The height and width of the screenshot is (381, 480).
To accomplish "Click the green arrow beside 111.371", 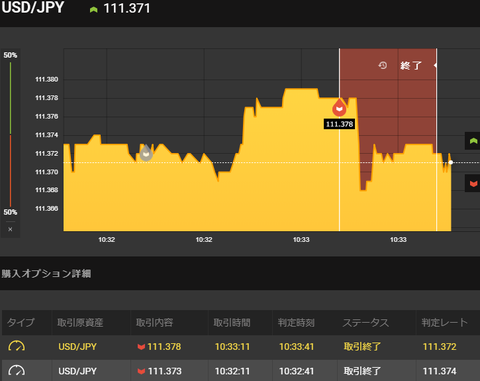I will pos(94,10).
